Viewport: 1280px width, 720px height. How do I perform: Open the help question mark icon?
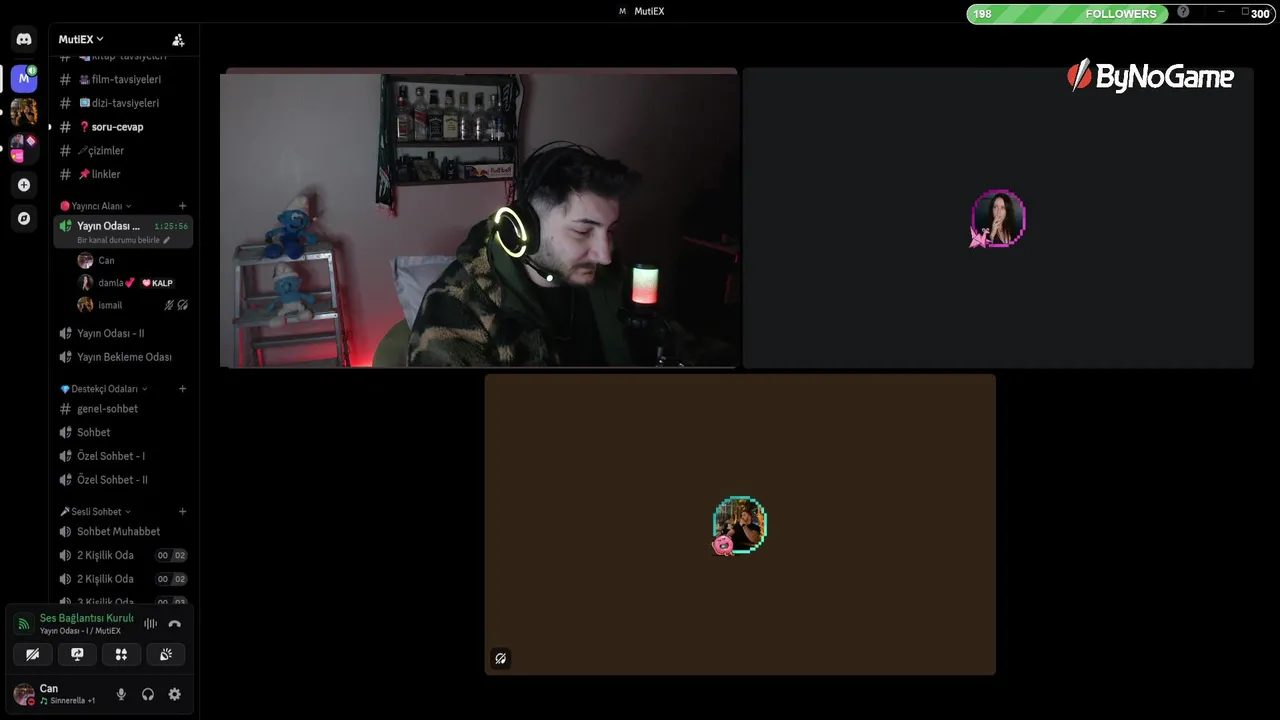pyautogui.click(x=1183, y=12)
